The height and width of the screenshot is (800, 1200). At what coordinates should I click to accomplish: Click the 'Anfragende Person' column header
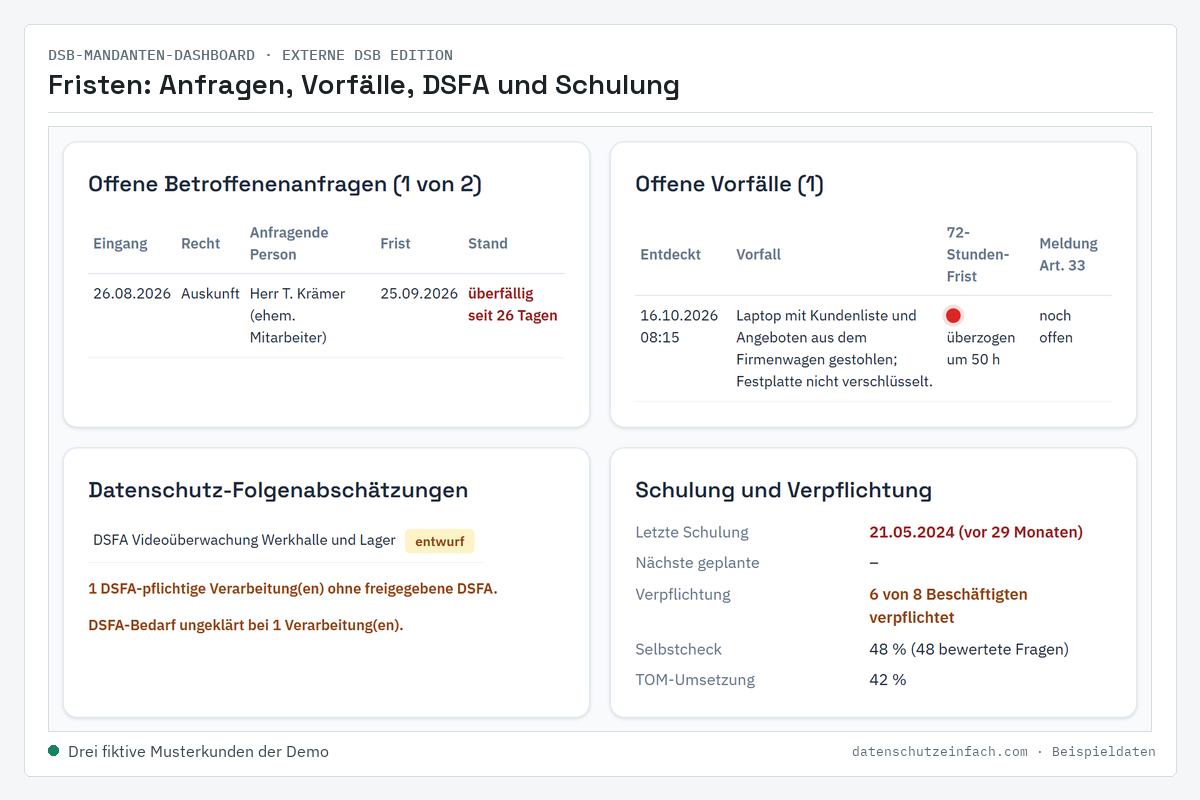tap(289, 243)
